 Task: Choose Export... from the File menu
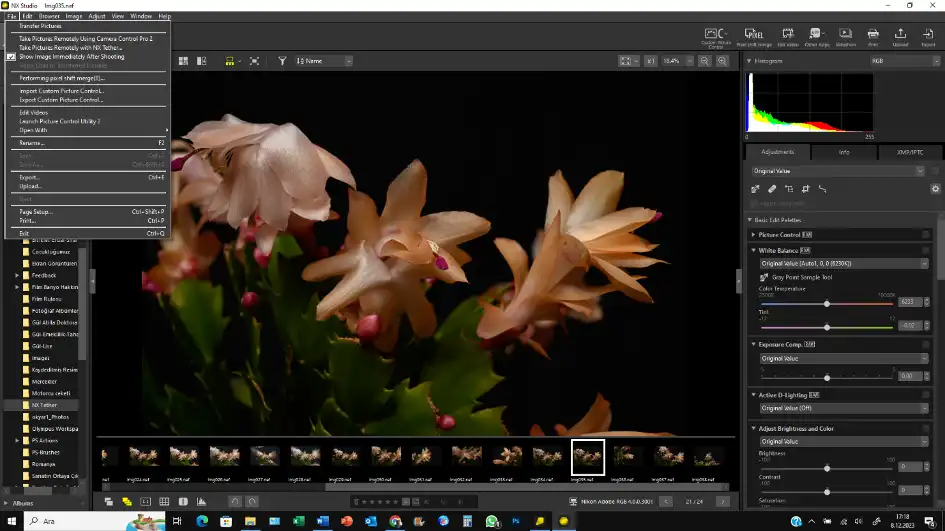click(x=29, y=177)
